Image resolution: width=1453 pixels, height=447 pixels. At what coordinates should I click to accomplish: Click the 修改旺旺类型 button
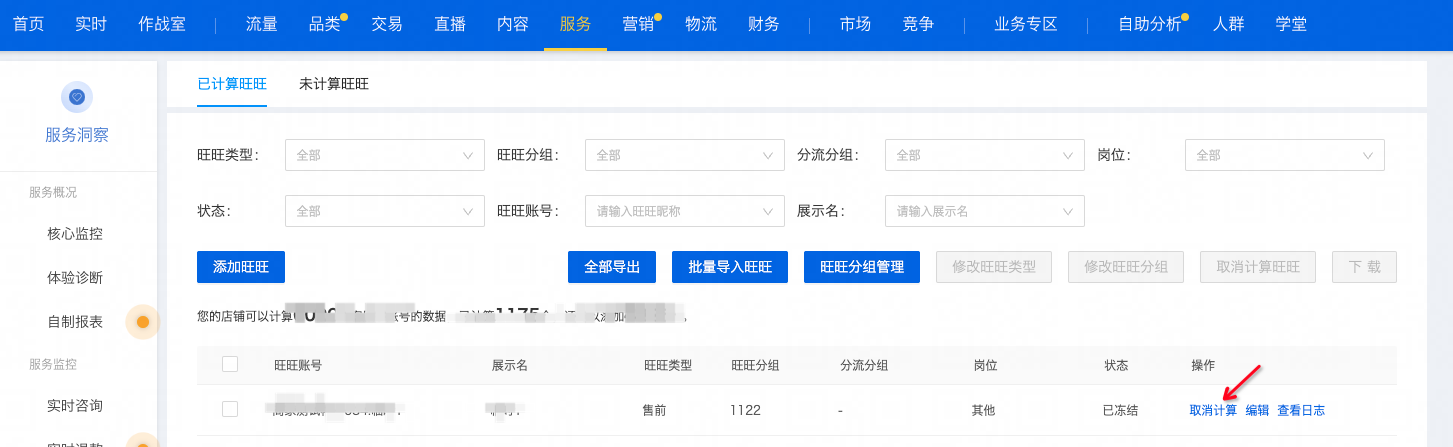click(994, 267)
